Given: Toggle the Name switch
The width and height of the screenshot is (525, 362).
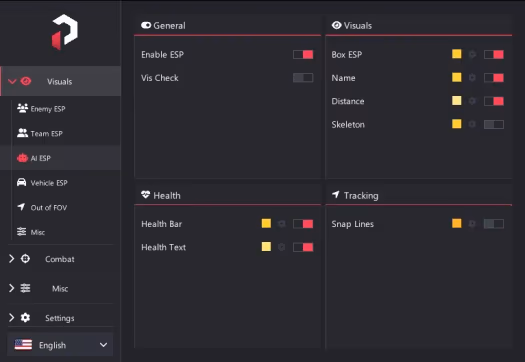Looking at the screenshot, I should coord(494,78).
